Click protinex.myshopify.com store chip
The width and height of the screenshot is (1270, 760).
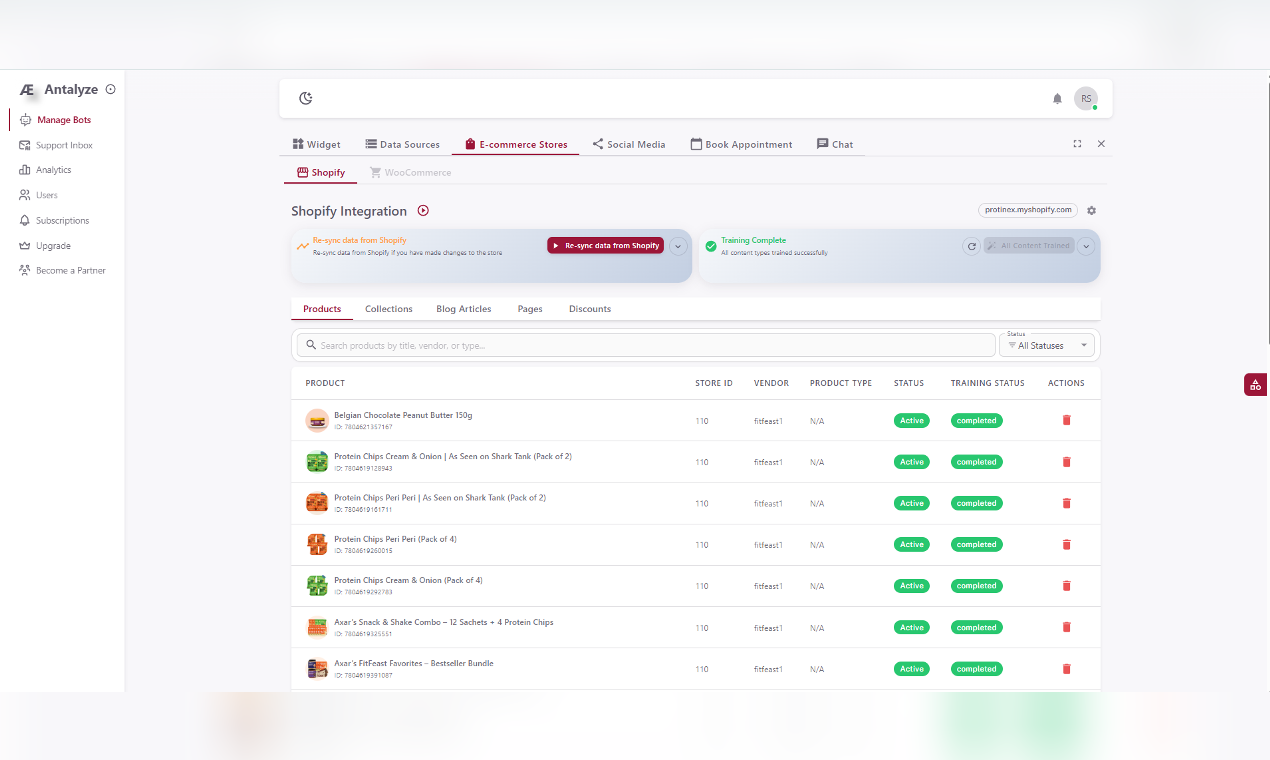(1028, 210)
